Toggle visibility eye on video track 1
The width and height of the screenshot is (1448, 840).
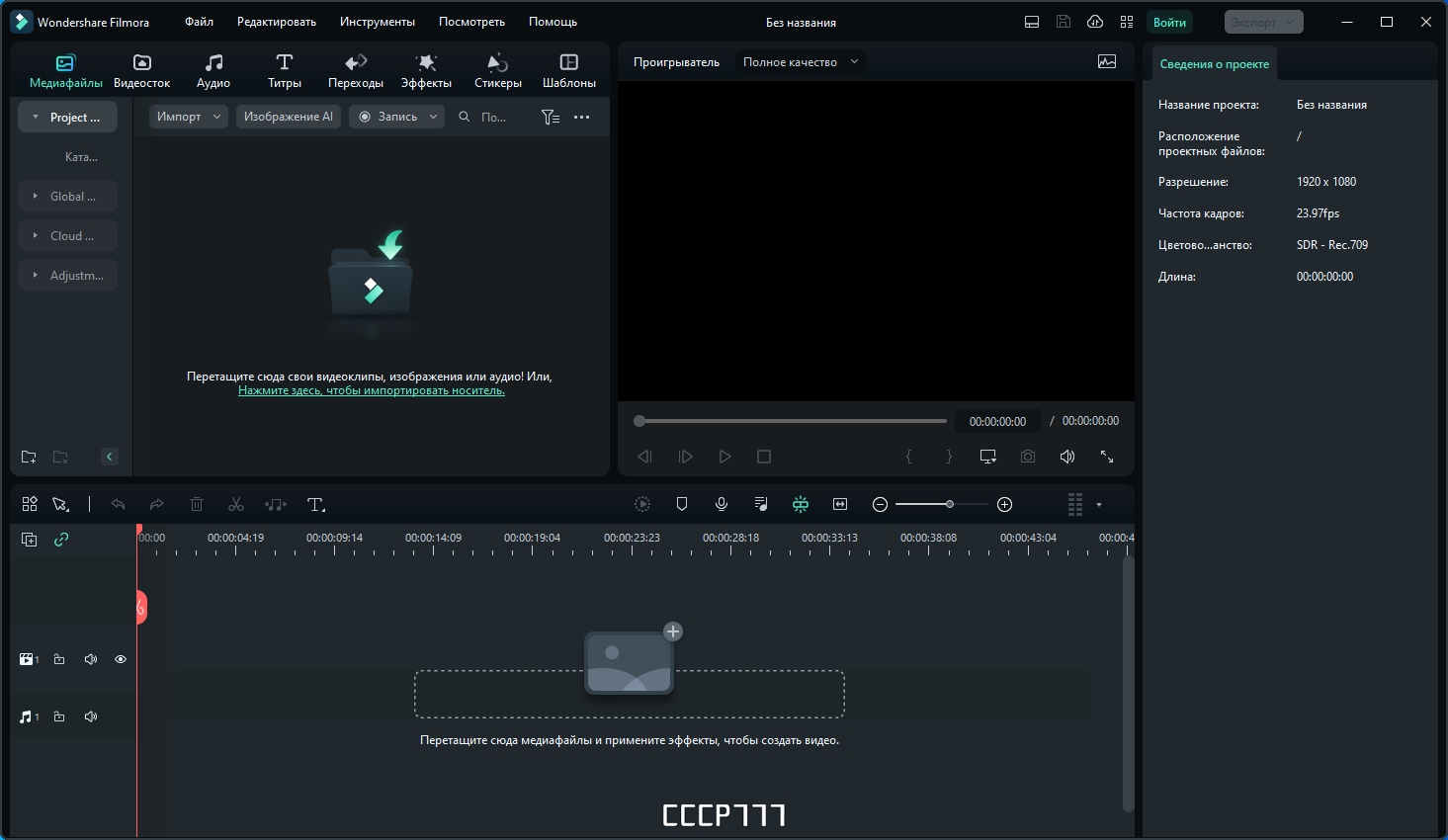(121, 659)
